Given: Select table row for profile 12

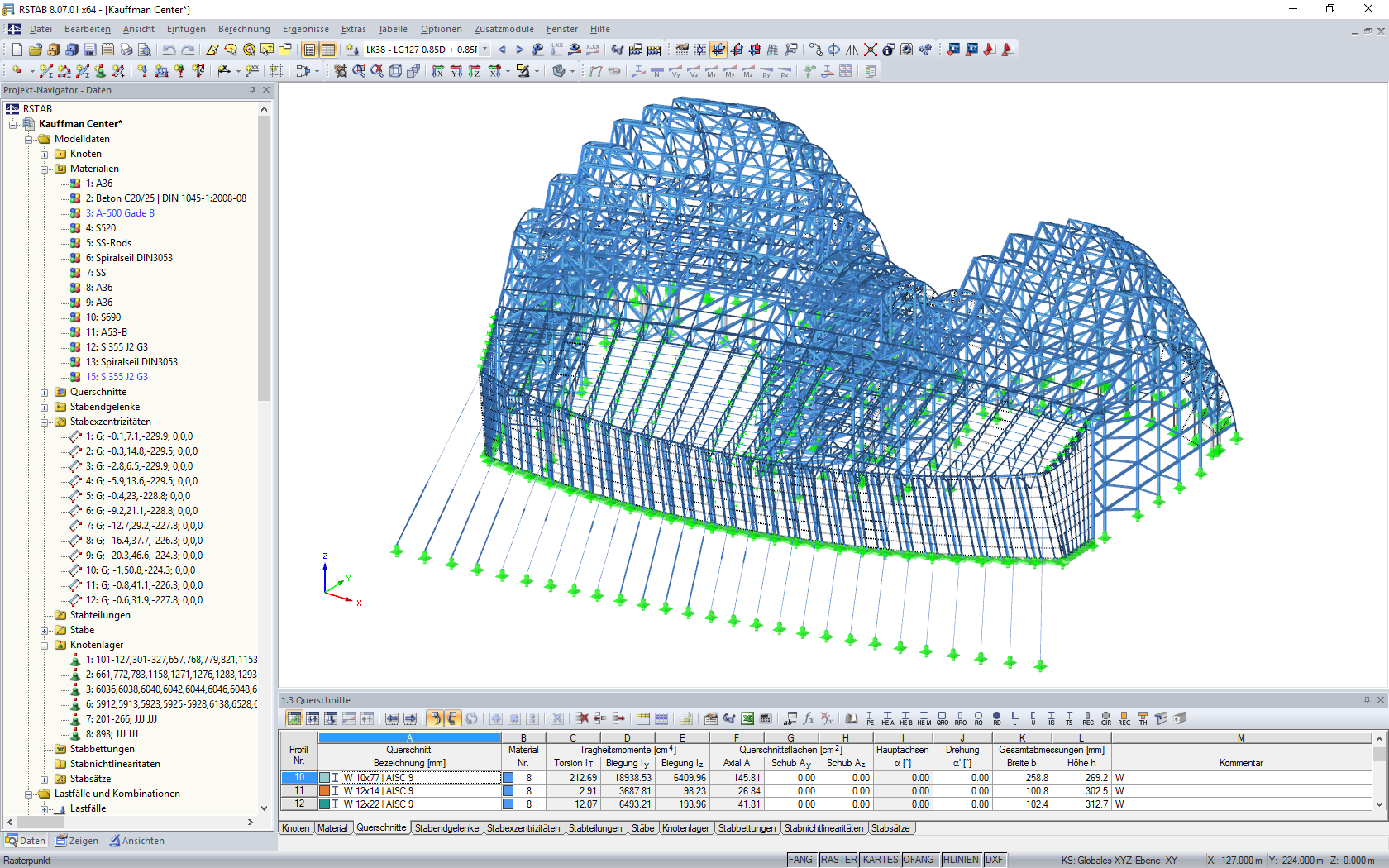Looking at the screenshot, I should tap(298, 804).
